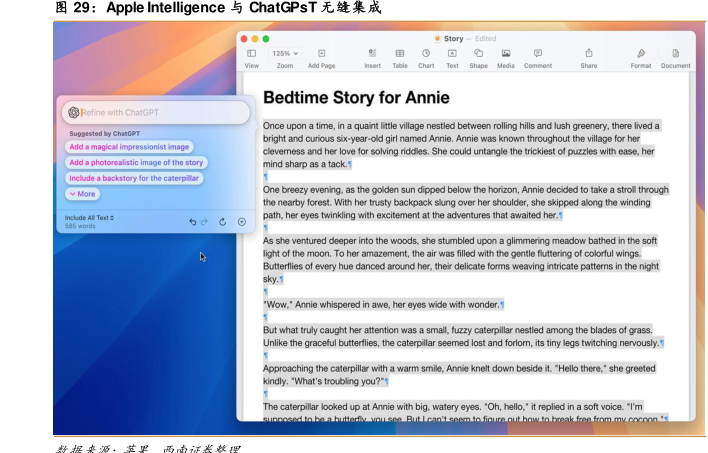Open the Media toolbar icon
Image resolution: width=708 pixels, height=453 pixels.
click(x=506, y=53)
